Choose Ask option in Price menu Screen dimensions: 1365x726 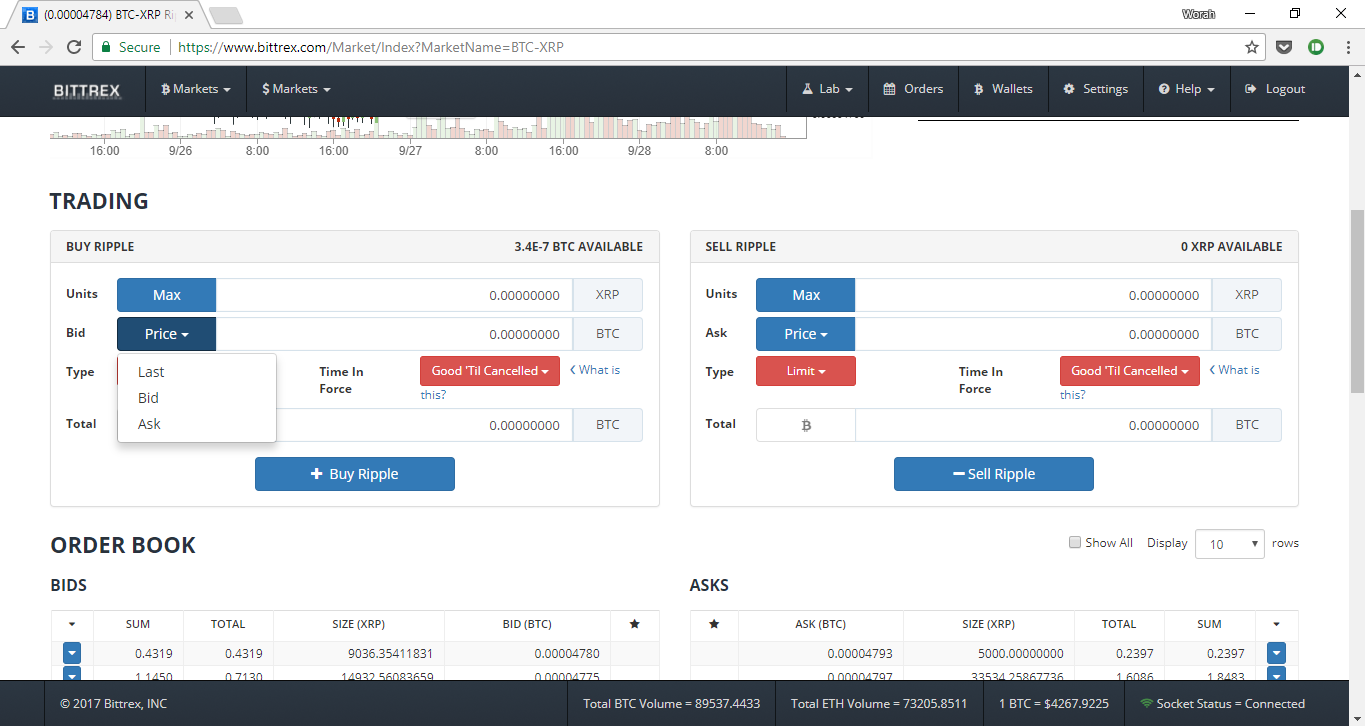149,424
